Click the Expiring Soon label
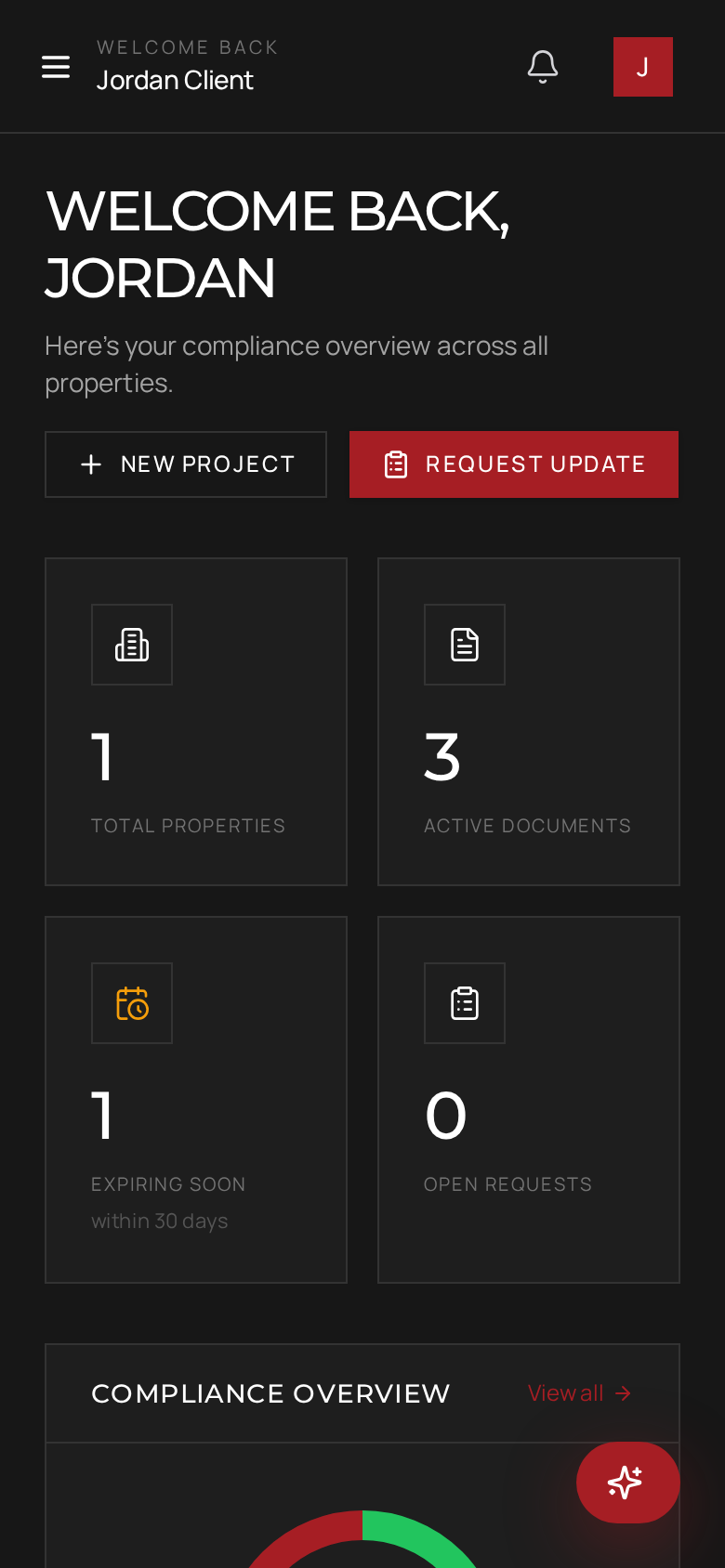 tap(168, 1184)
